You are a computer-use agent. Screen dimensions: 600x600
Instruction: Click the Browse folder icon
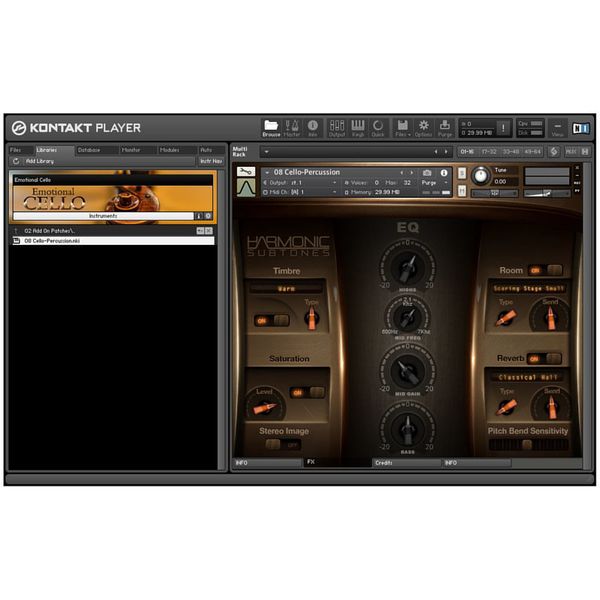point(271,127)
